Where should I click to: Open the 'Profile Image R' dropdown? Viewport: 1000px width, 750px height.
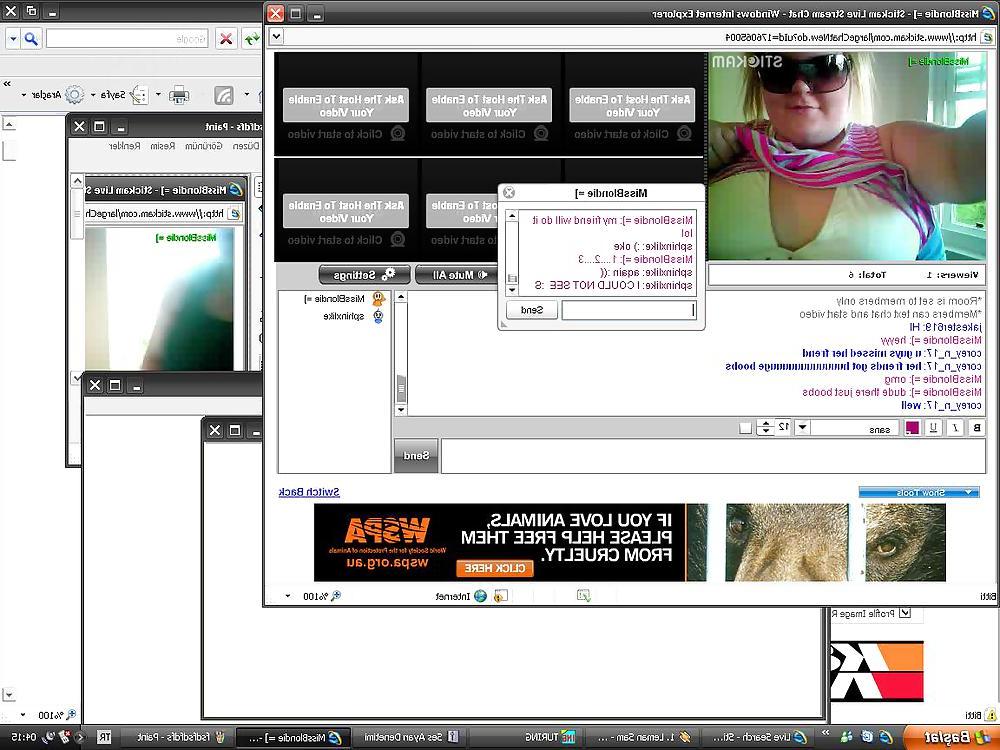point(904,614)
